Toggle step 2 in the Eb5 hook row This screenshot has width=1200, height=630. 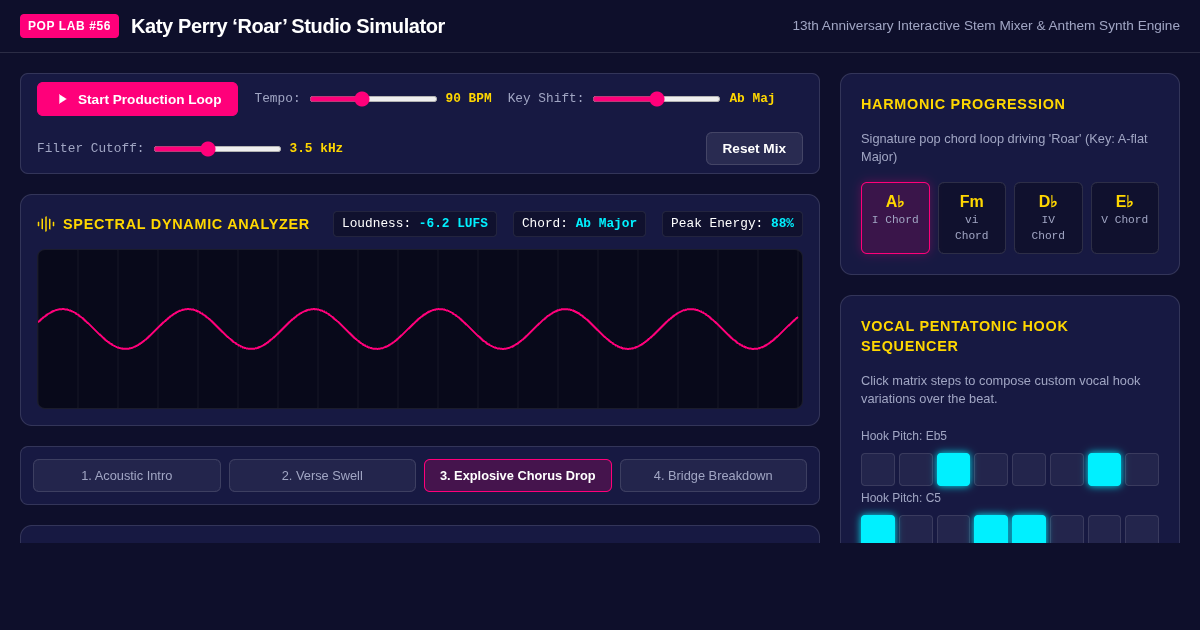click(916, 469)
